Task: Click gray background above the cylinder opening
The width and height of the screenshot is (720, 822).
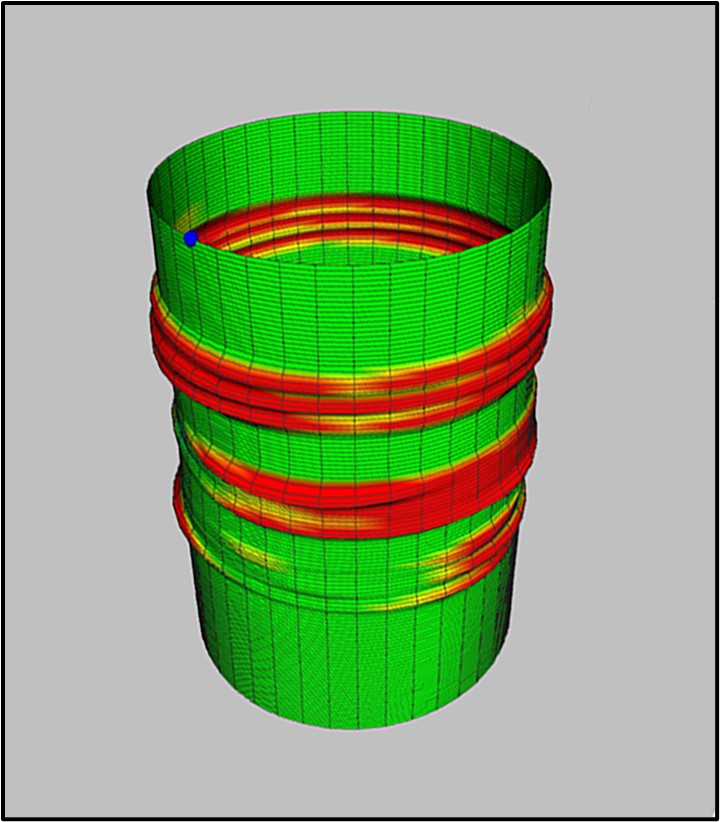Action: 350,60
